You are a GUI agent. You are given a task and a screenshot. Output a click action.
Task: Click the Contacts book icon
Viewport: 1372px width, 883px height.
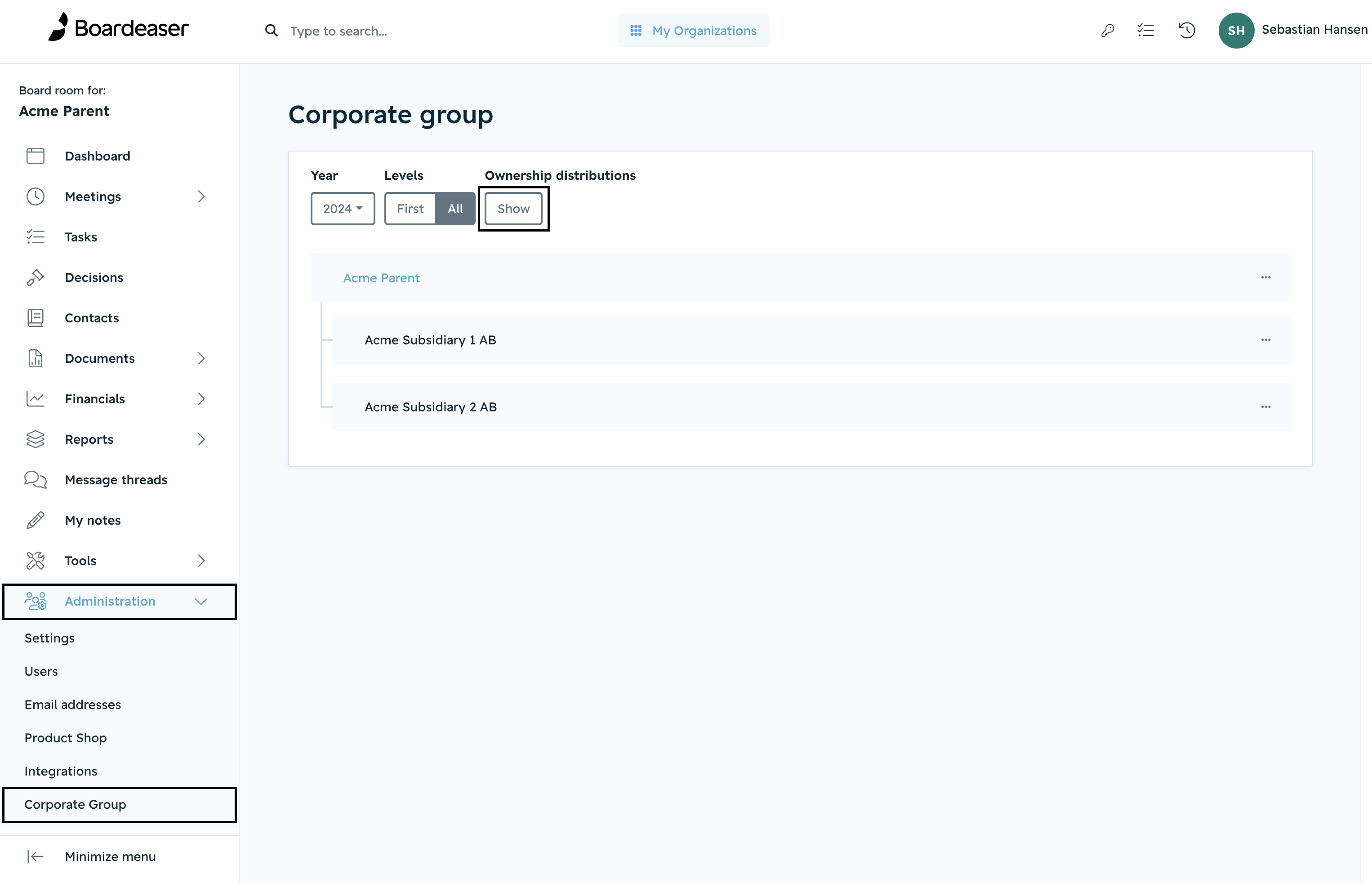(36, 318)
